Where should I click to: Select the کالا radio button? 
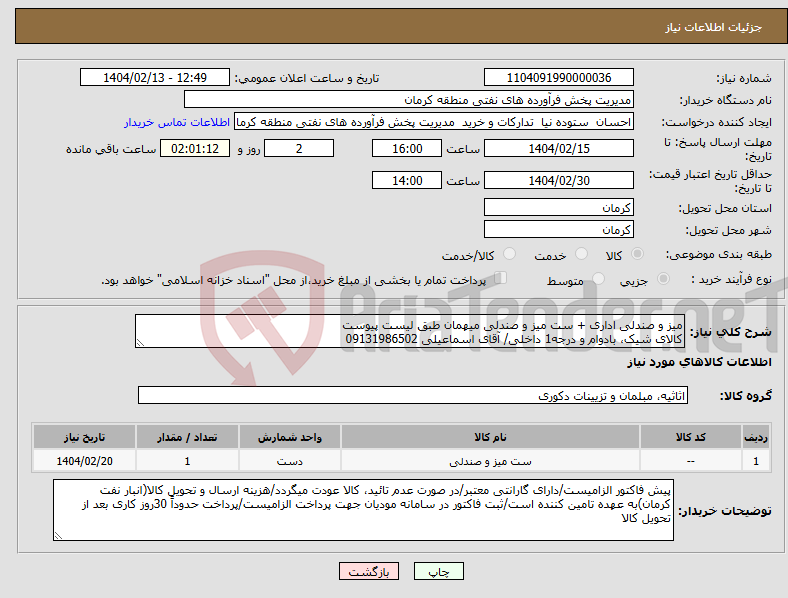click(637, 254)
